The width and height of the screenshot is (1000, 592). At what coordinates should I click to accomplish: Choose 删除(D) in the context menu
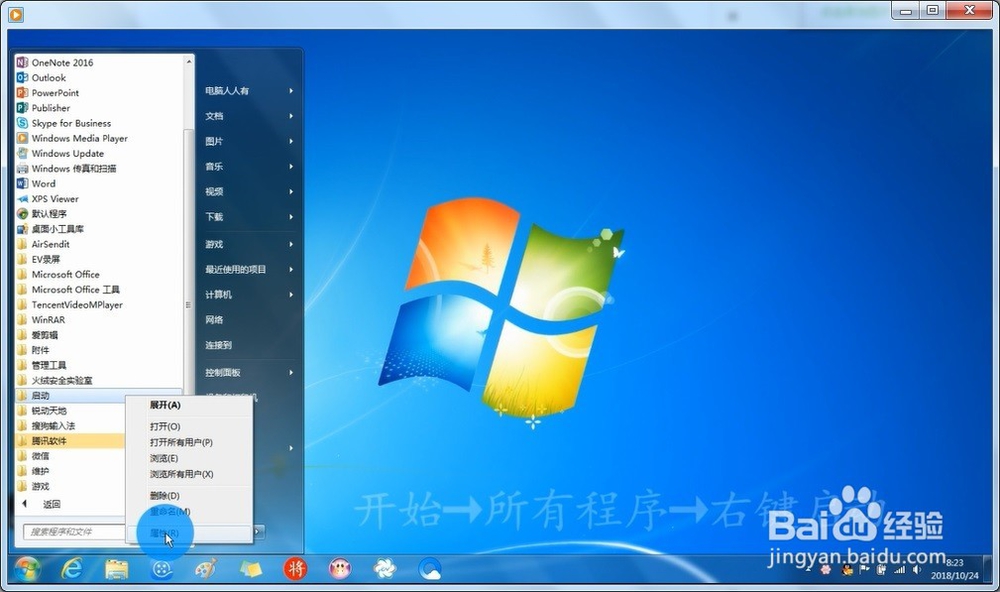[x=189, y=496]
